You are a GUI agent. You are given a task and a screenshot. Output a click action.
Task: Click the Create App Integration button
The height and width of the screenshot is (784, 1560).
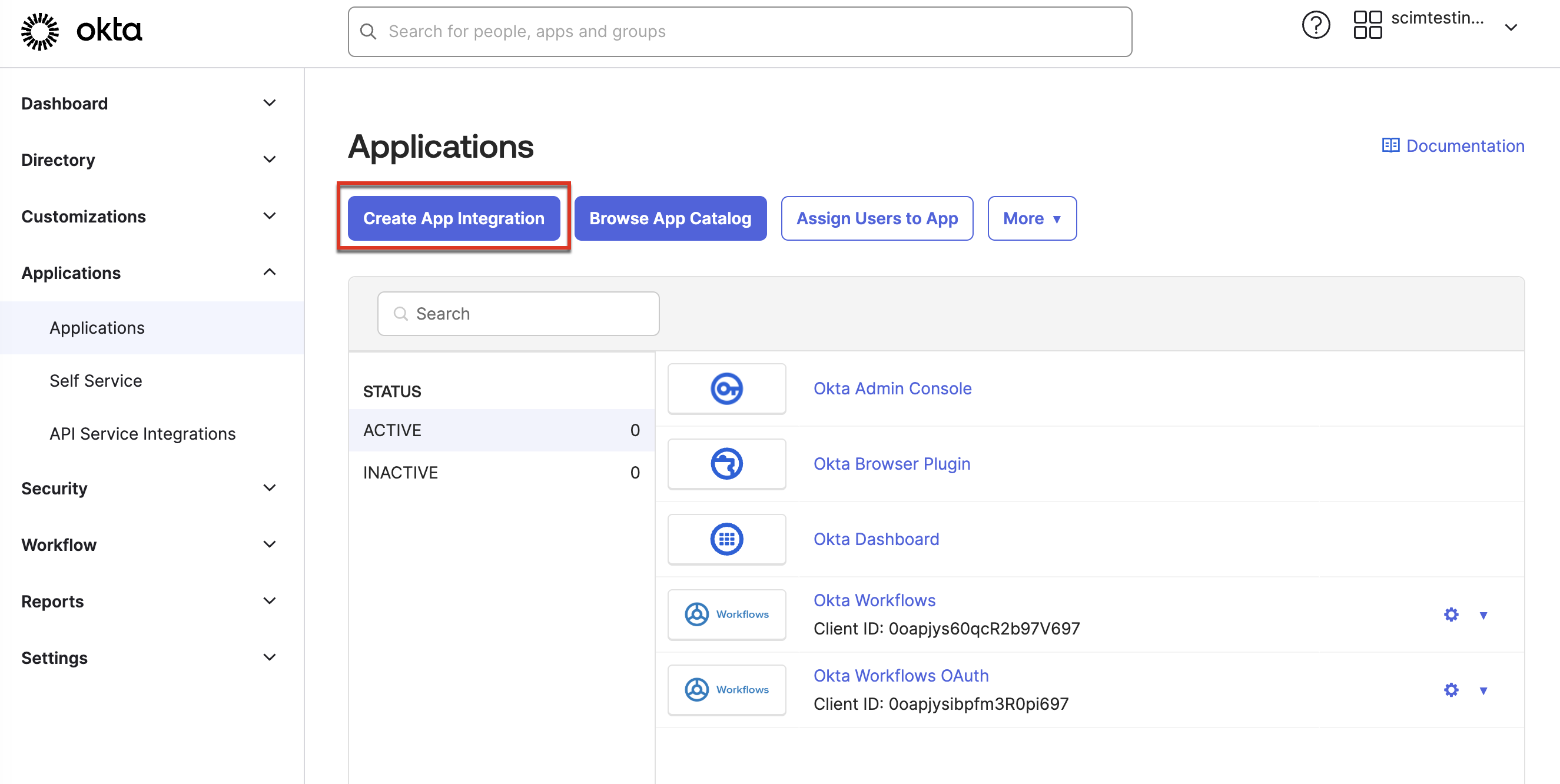click(454, 218)
